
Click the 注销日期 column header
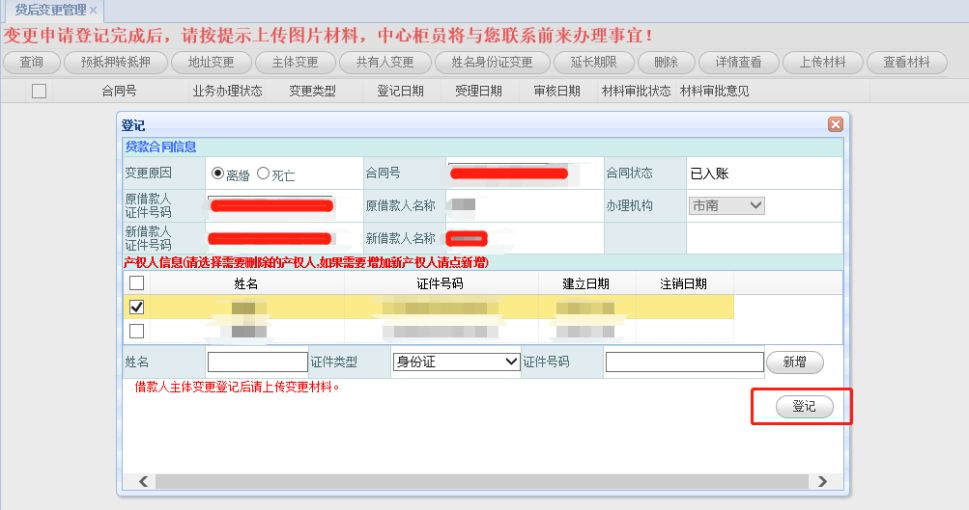tap(683, 283)
